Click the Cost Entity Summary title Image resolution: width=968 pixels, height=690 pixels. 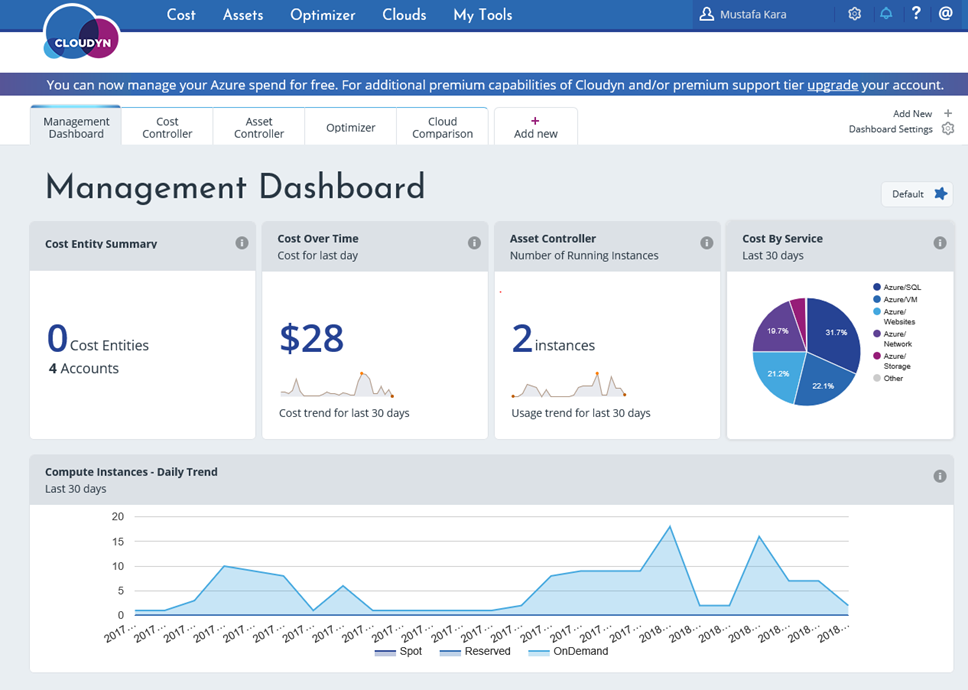pos(101,244)
